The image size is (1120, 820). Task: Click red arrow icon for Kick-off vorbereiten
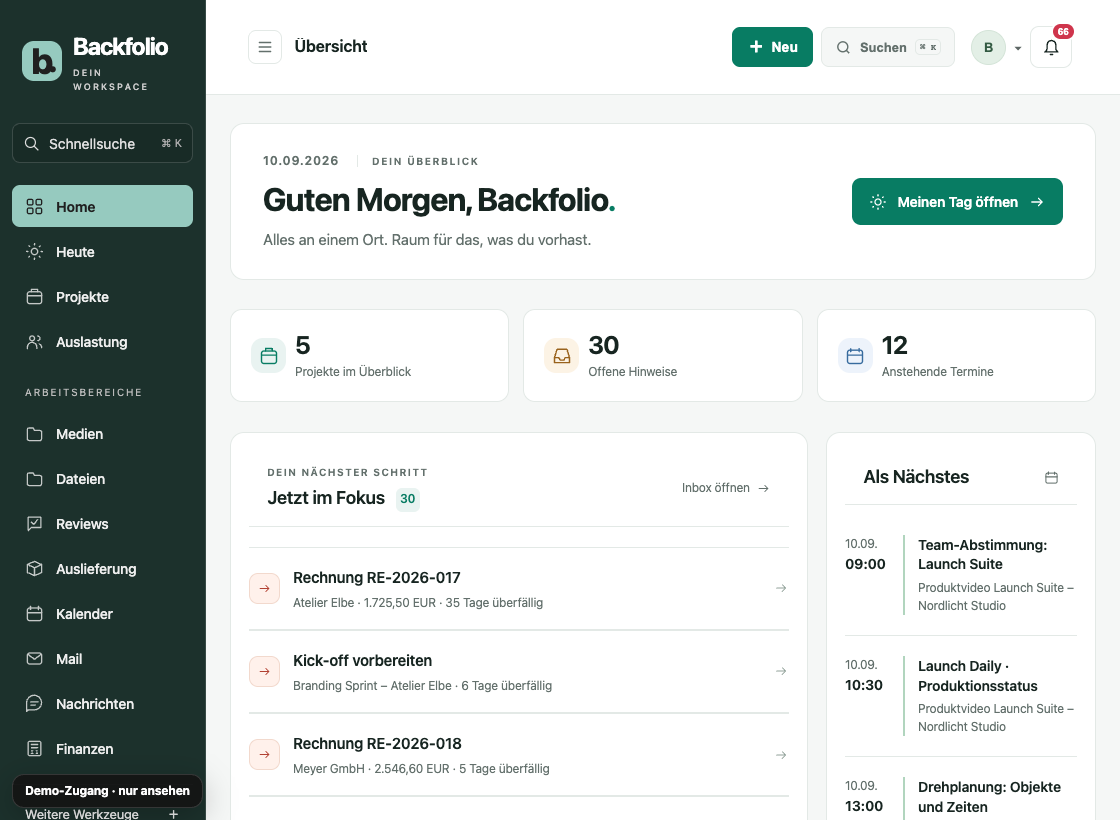pyautogui.click(x=264, y=671)
